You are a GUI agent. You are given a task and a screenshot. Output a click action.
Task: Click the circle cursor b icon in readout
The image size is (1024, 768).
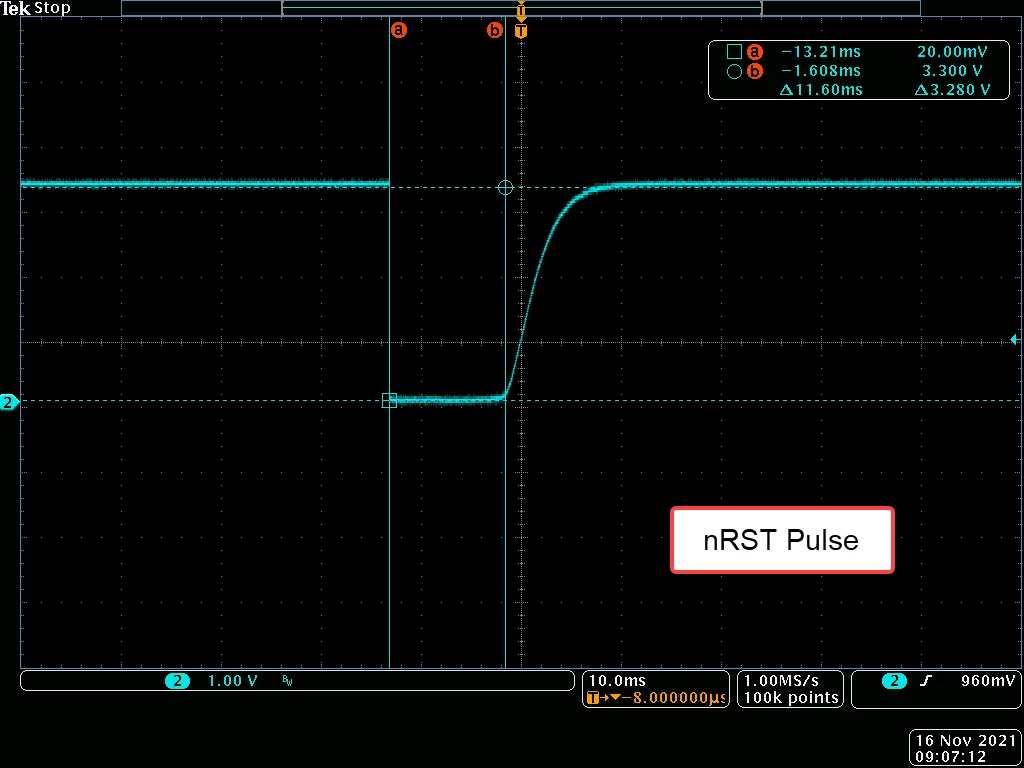pos(734,71)
